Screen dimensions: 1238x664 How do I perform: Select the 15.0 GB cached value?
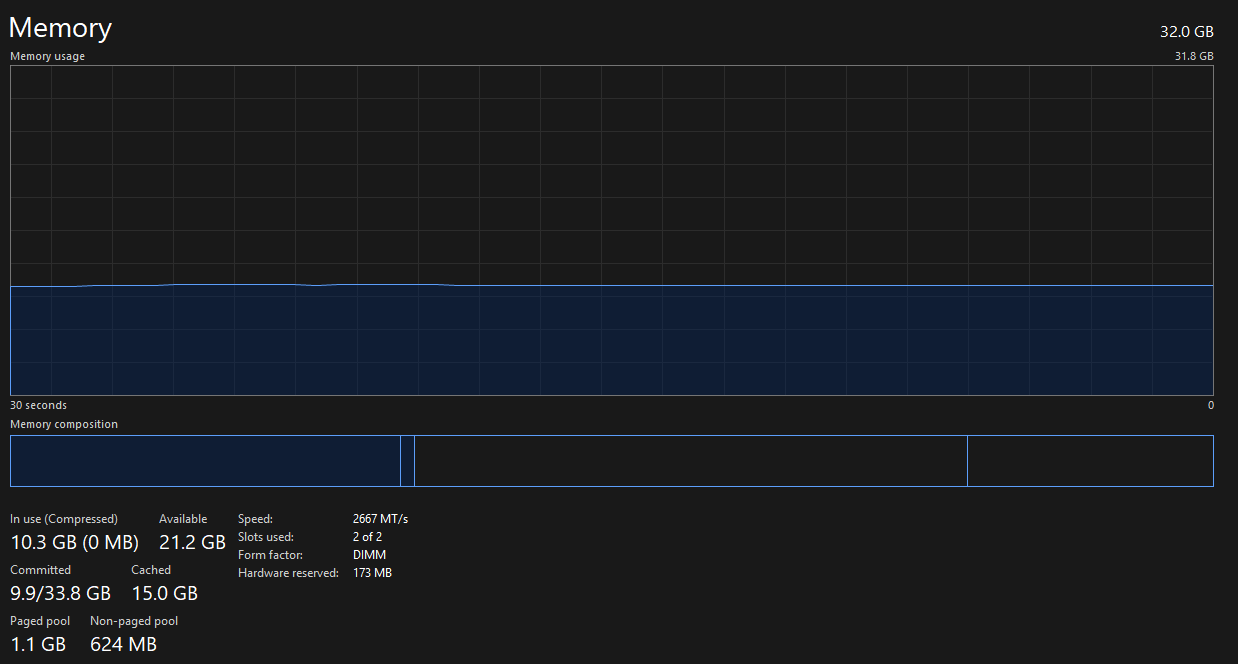click(165, 593)
